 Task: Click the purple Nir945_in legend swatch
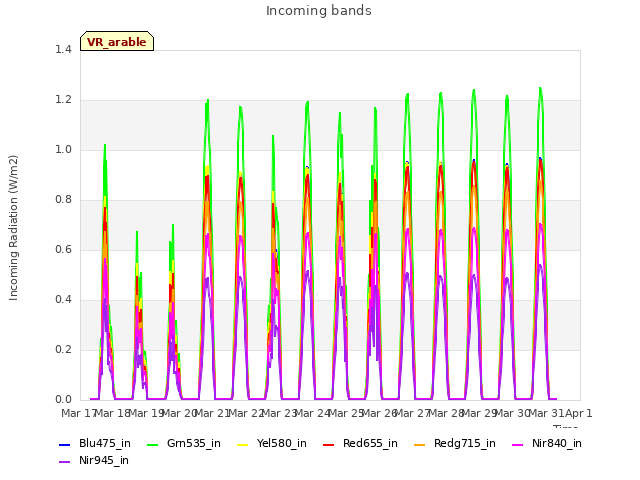pos(64,462)
